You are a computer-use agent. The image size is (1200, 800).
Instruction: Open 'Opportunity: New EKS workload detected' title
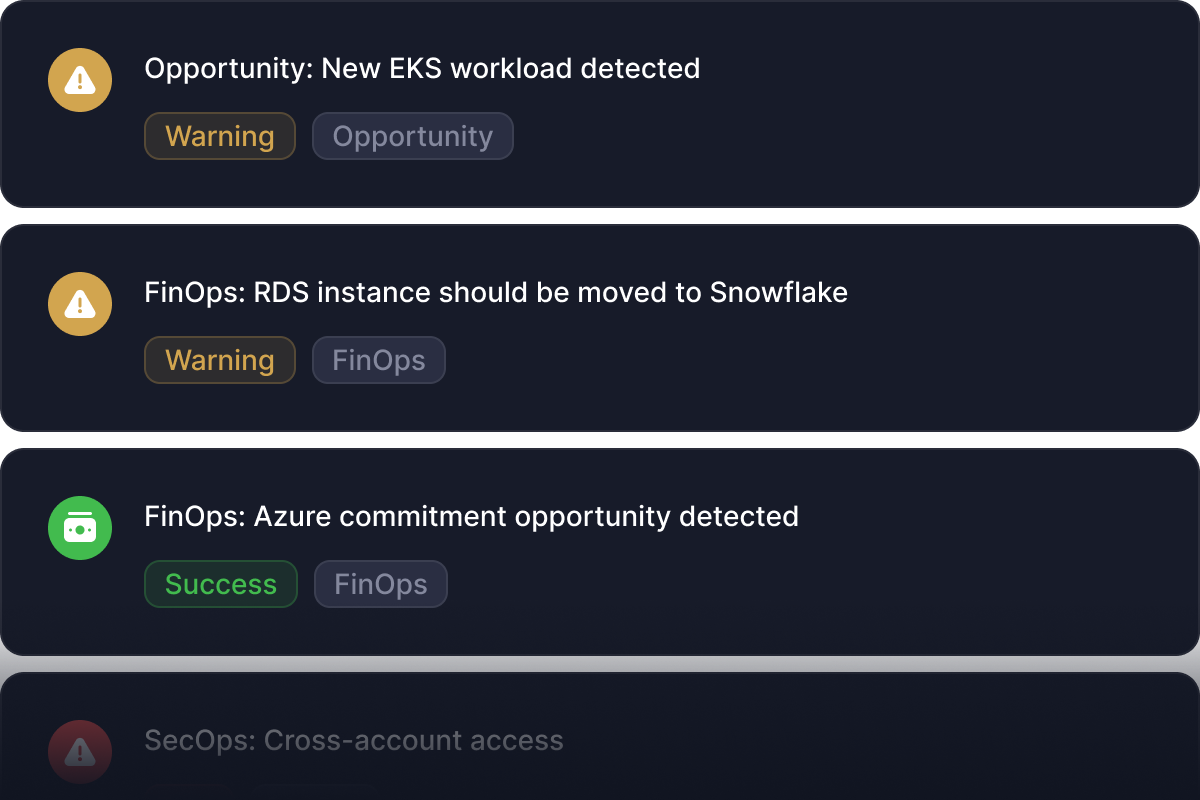pos(422,69)
